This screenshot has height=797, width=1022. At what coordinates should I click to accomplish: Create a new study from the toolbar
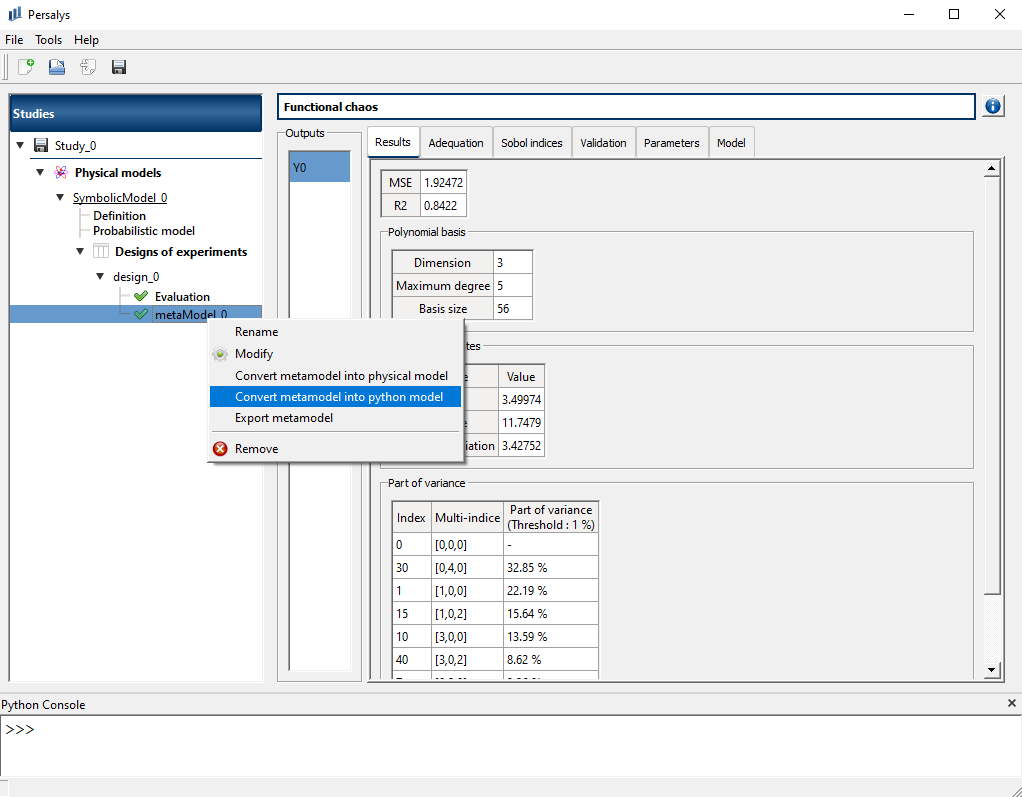tap(25, 67)
